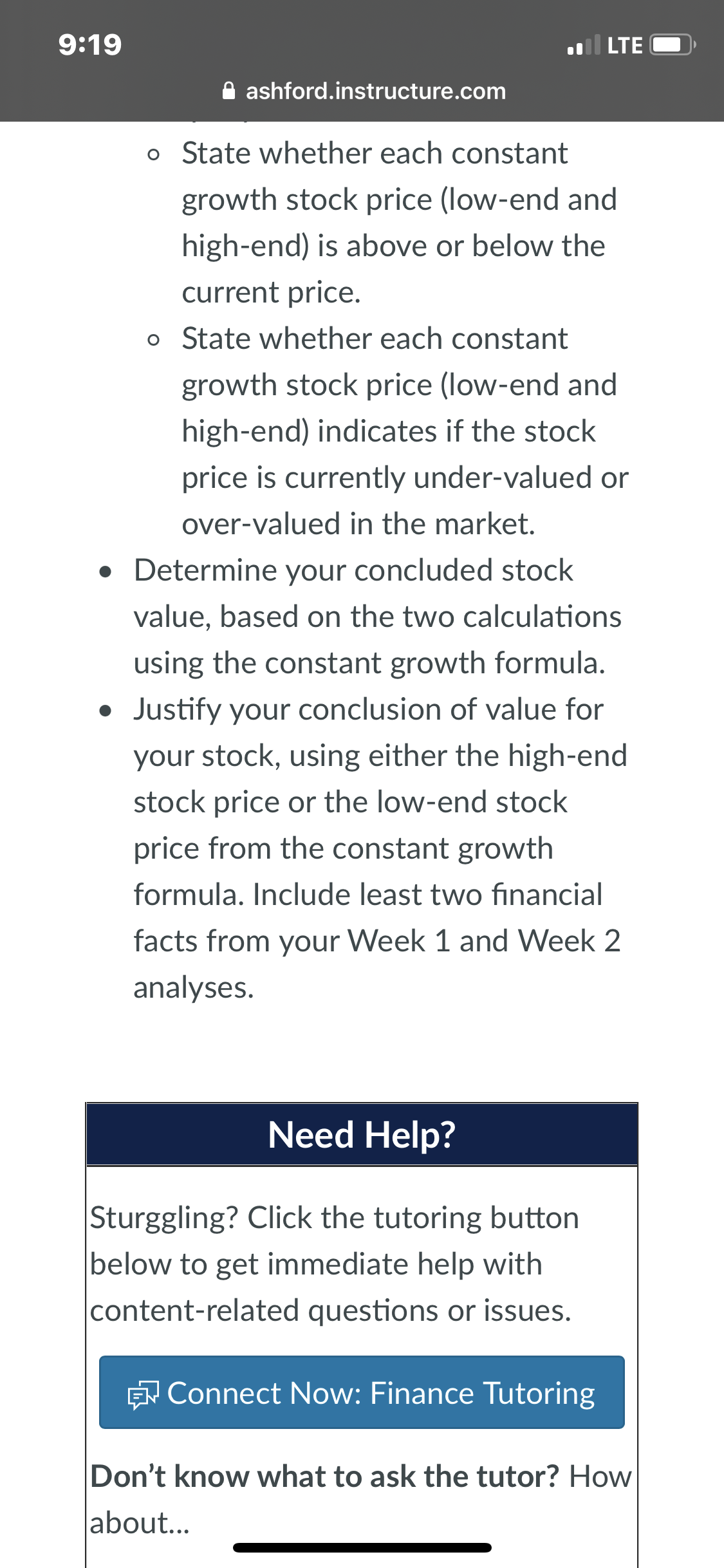The width and height of the screenshot is (724, 1568).
Task: Tap the battery indicator icon
Action: coord(673,44)
